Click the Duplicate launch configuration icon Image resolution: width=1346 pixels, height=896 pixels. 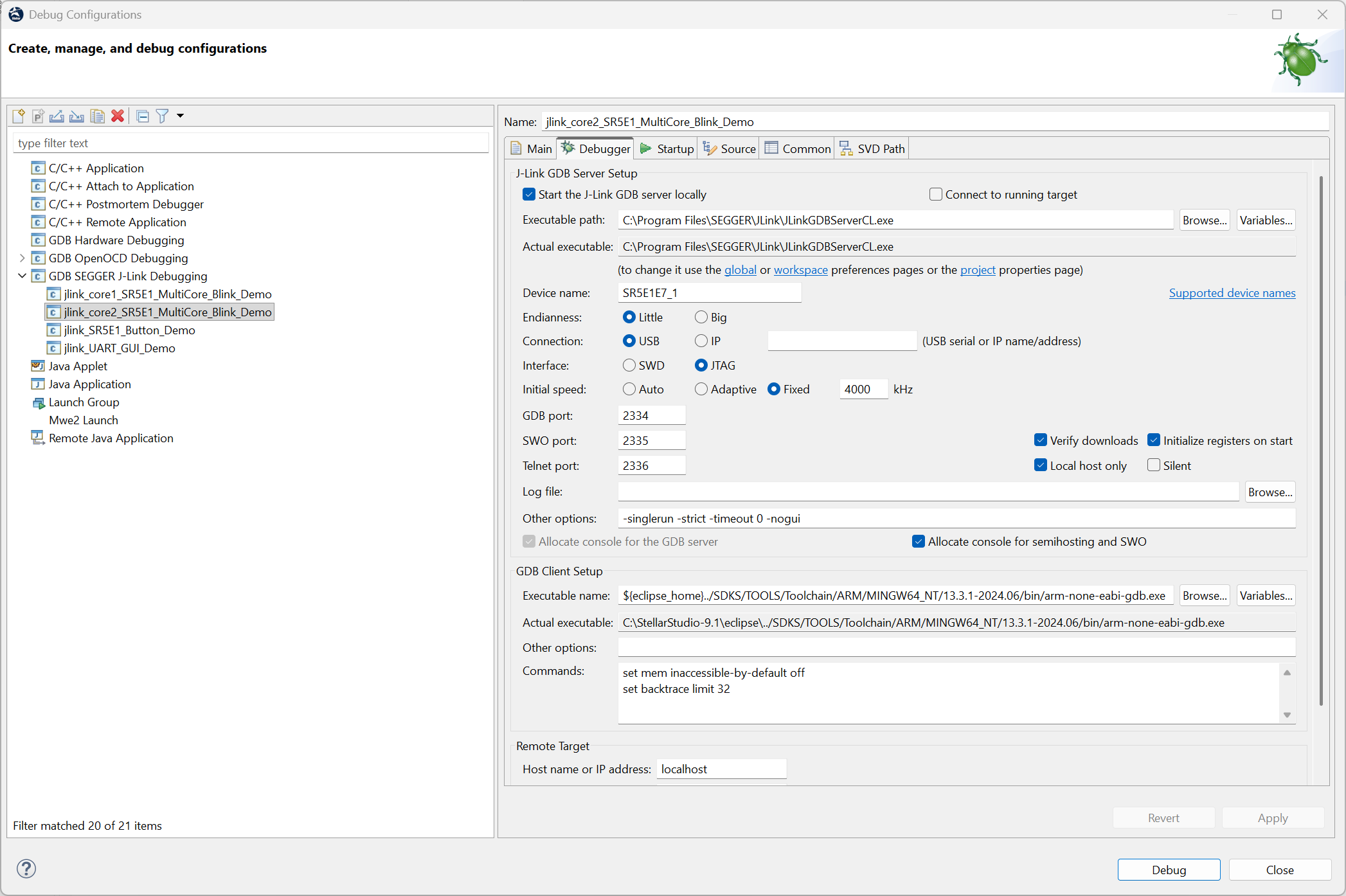click(x=97, y=116)
